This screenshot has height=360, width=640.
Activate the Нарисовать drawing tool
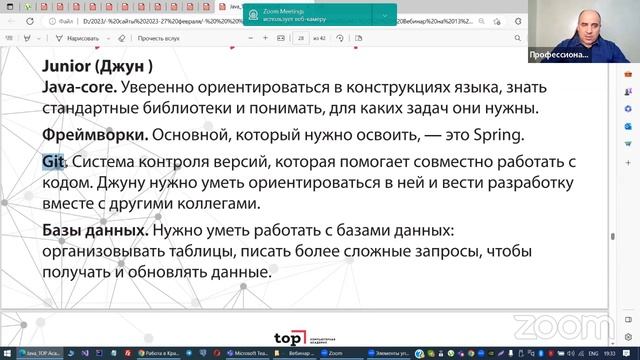(x=78, y=38)
